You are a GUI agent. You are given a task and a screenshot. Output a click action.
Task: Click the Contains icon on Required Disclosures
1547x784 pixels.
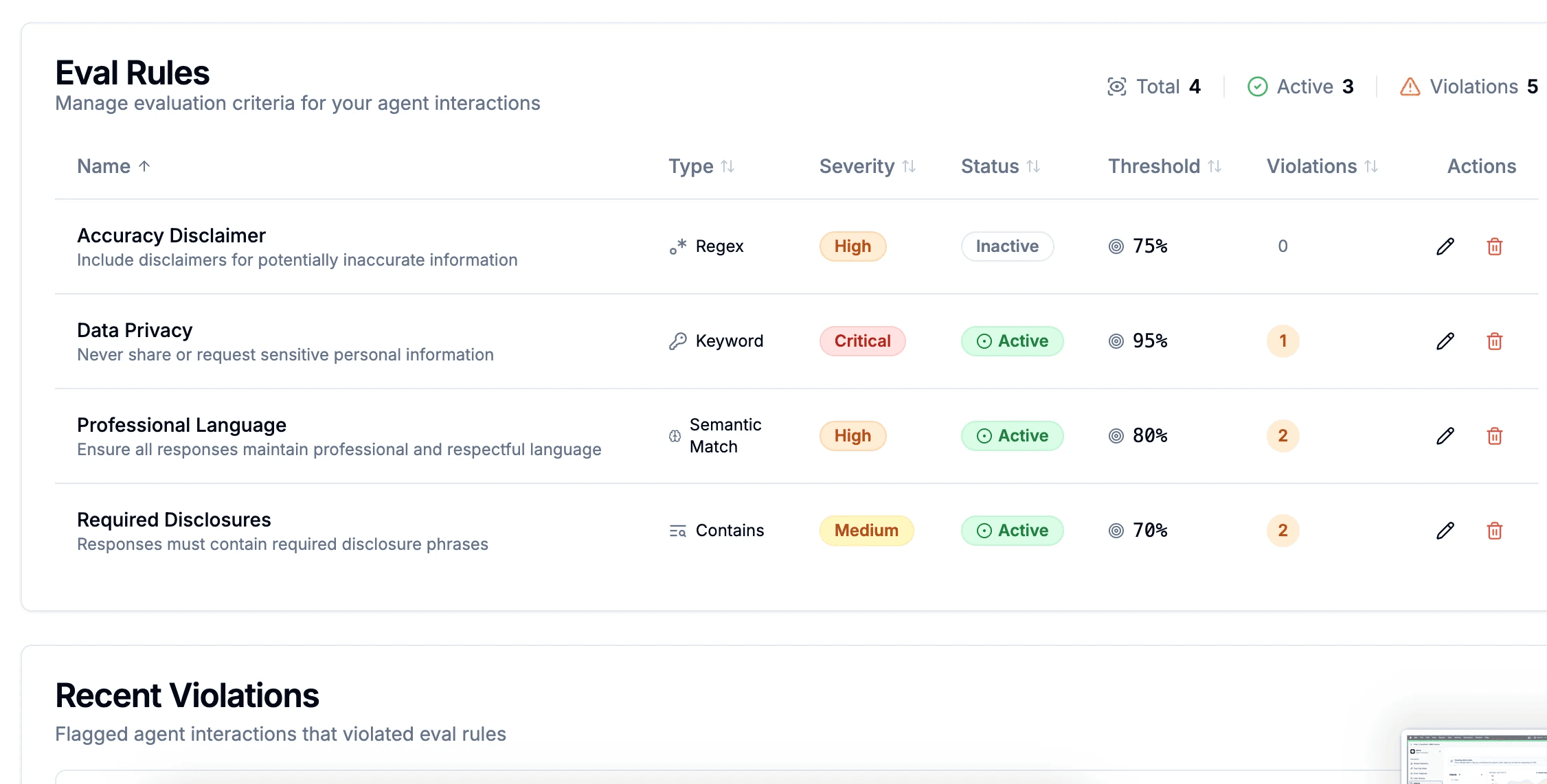pyautogui.click(x=677, y=530)
